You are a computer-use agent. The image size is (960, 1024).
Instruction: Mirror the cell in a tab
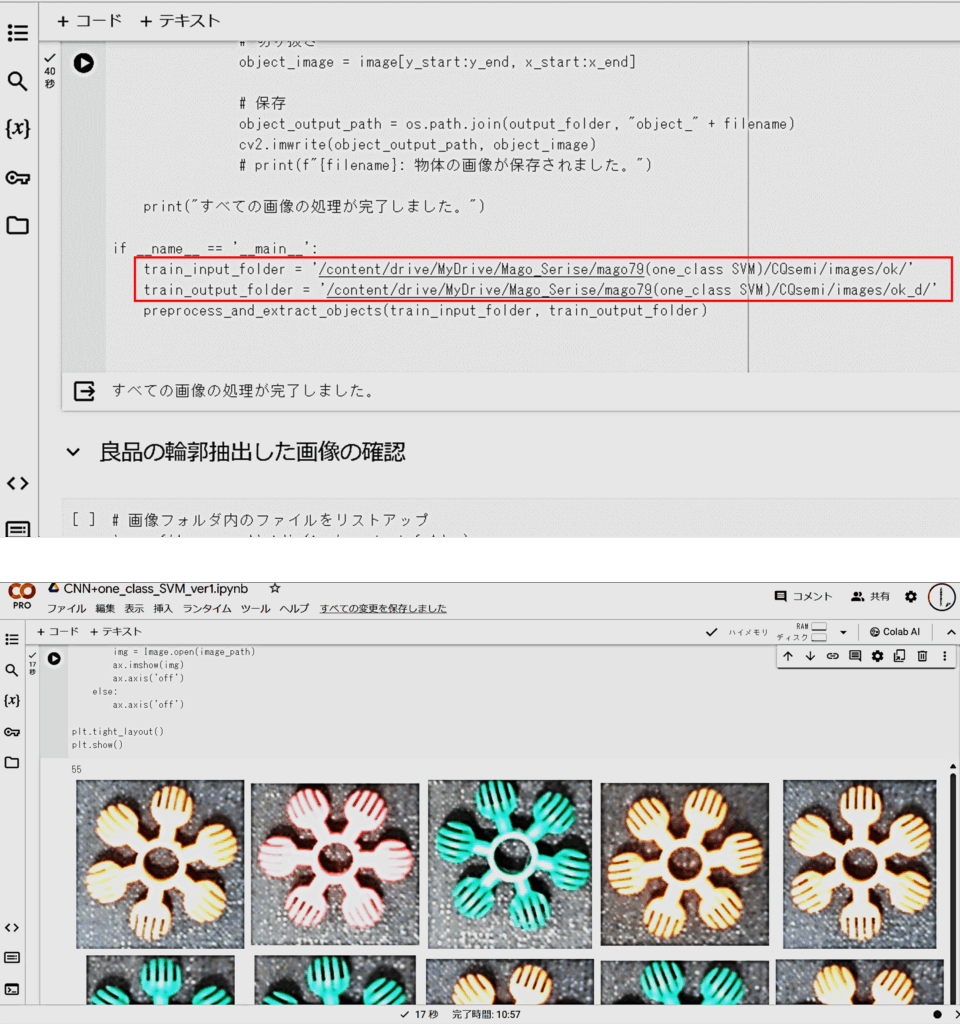click(899, 656)
